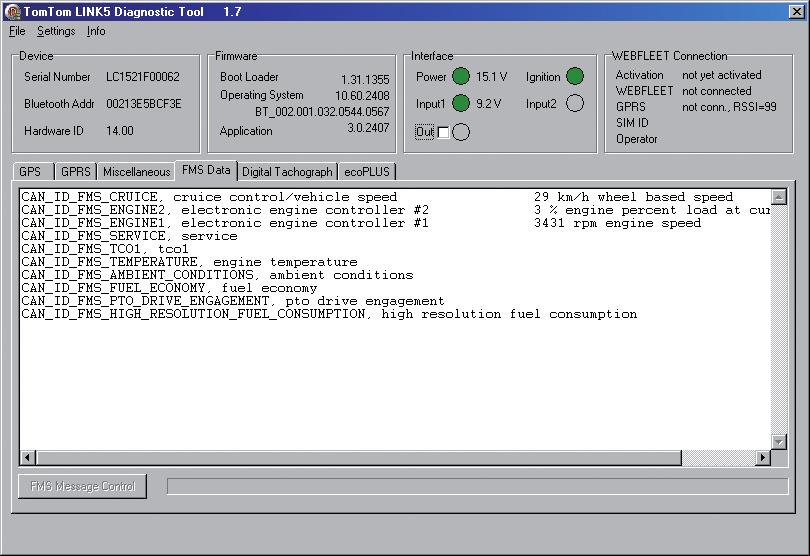Click the 3 % engine percent load value
The width and height of the screenshot is (810, 556).
tap(652, 210)
